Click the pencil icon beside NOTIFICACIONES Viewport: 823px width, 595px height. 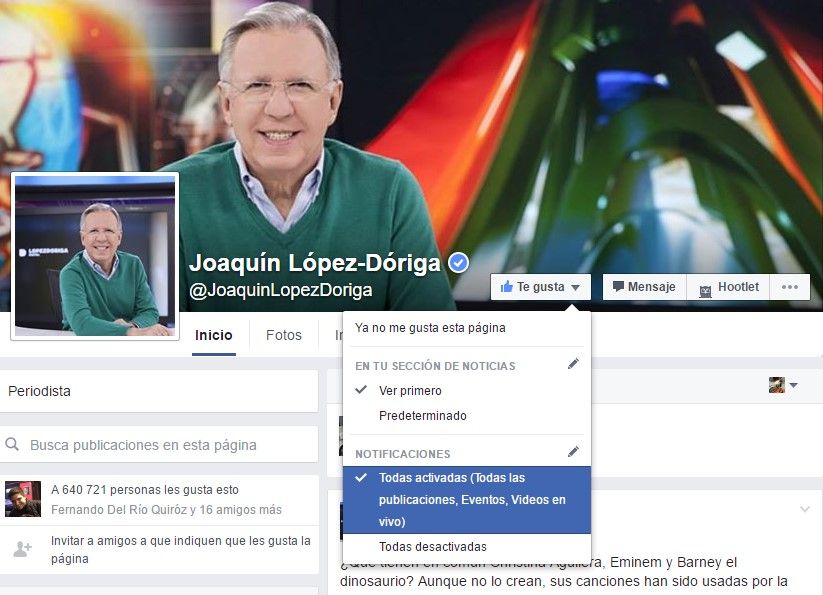[x=573, y=452]
